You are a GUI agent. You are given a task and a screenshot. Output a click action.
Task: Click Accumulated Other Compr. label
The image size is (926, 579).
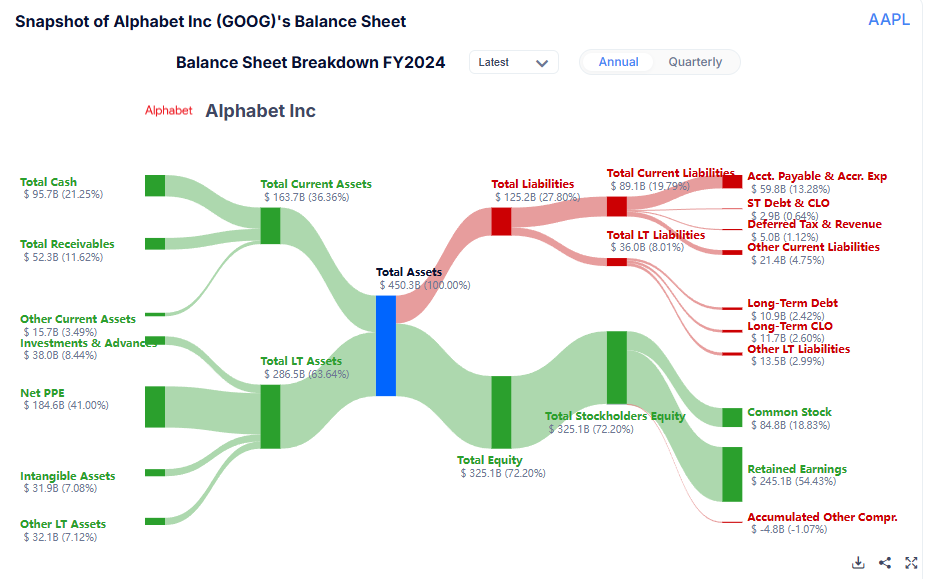822,518
